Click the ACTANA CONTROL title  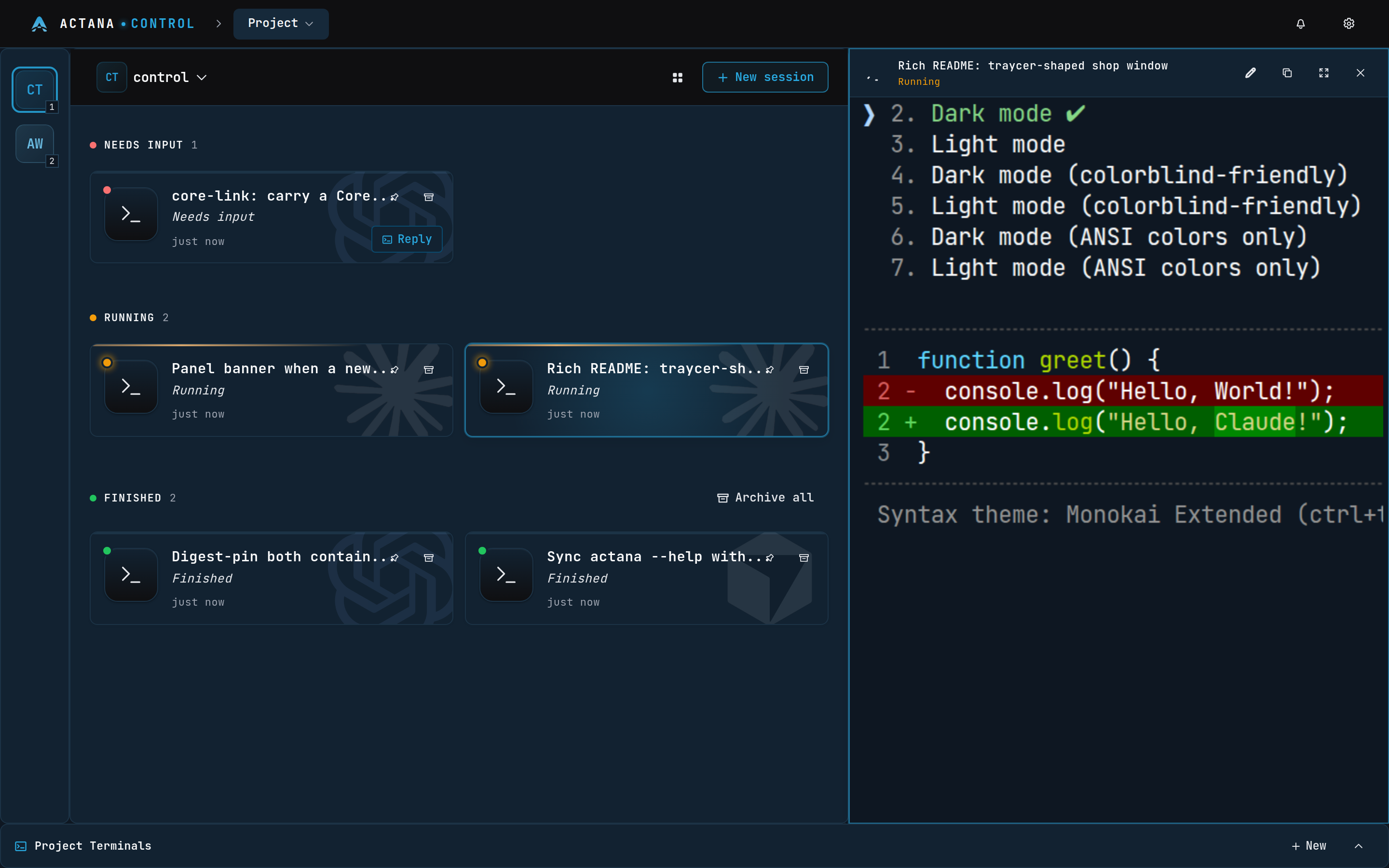point(127,24)
